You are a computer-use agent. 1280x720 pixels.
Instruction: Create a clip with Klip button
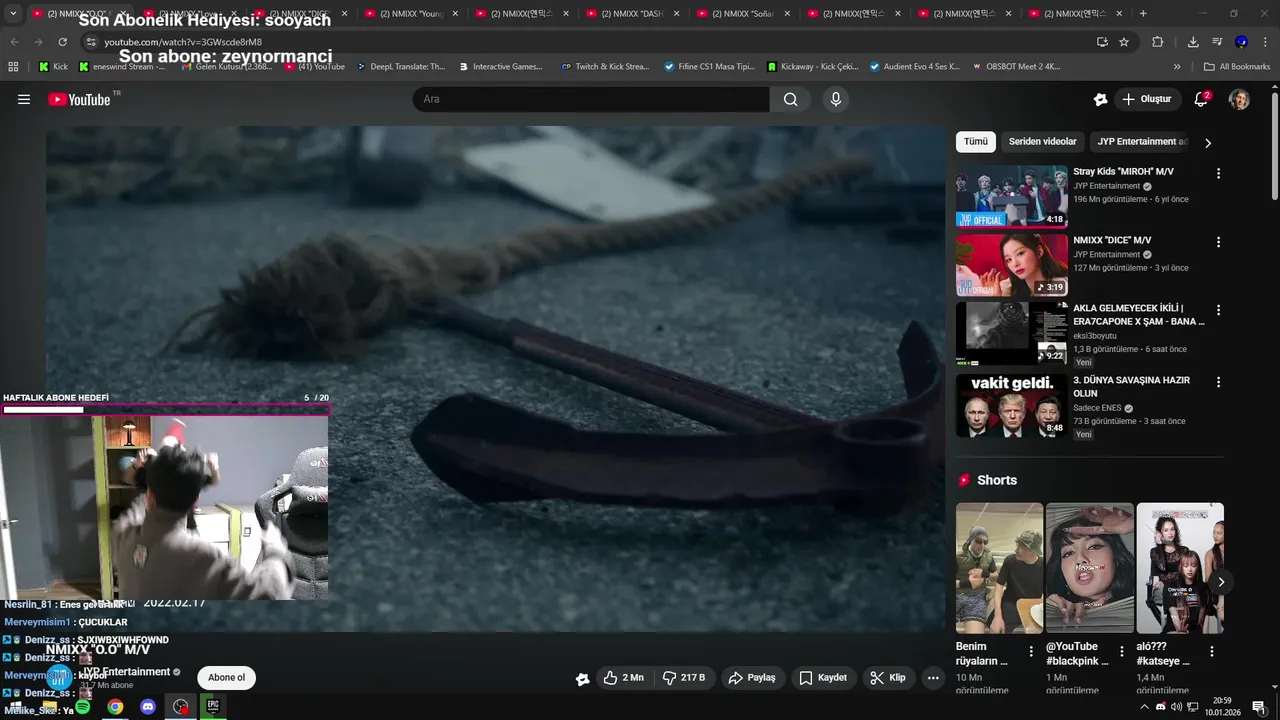click(888, 678)
